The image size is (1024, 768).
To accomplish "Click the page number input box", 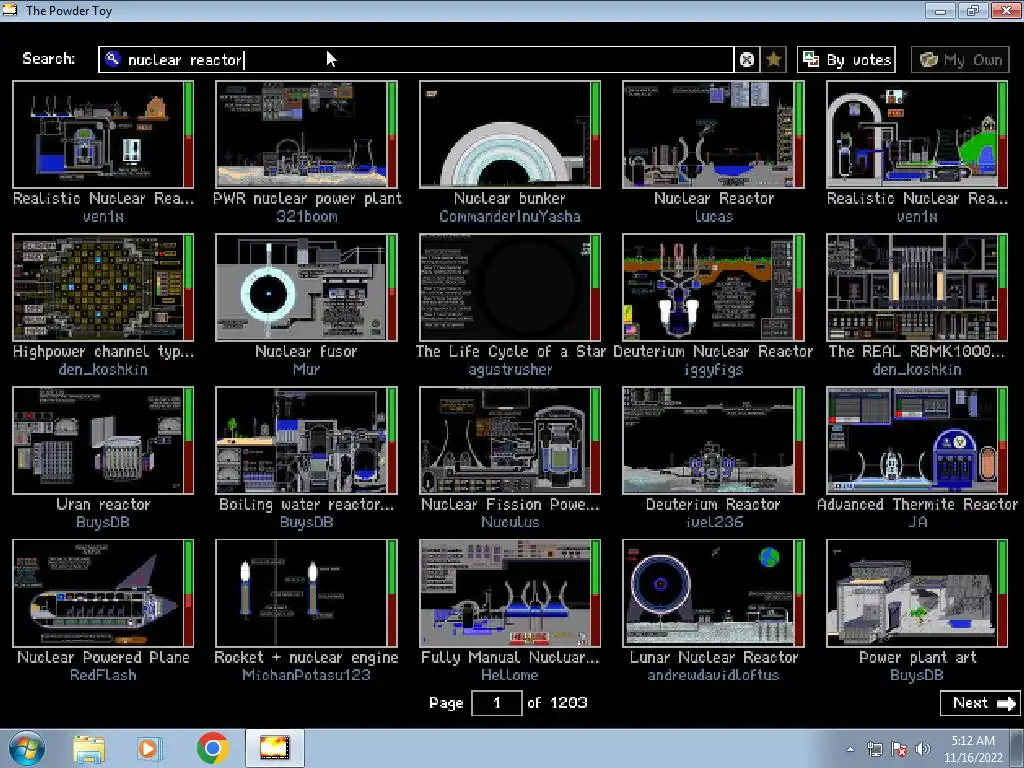I will point(497,703).
